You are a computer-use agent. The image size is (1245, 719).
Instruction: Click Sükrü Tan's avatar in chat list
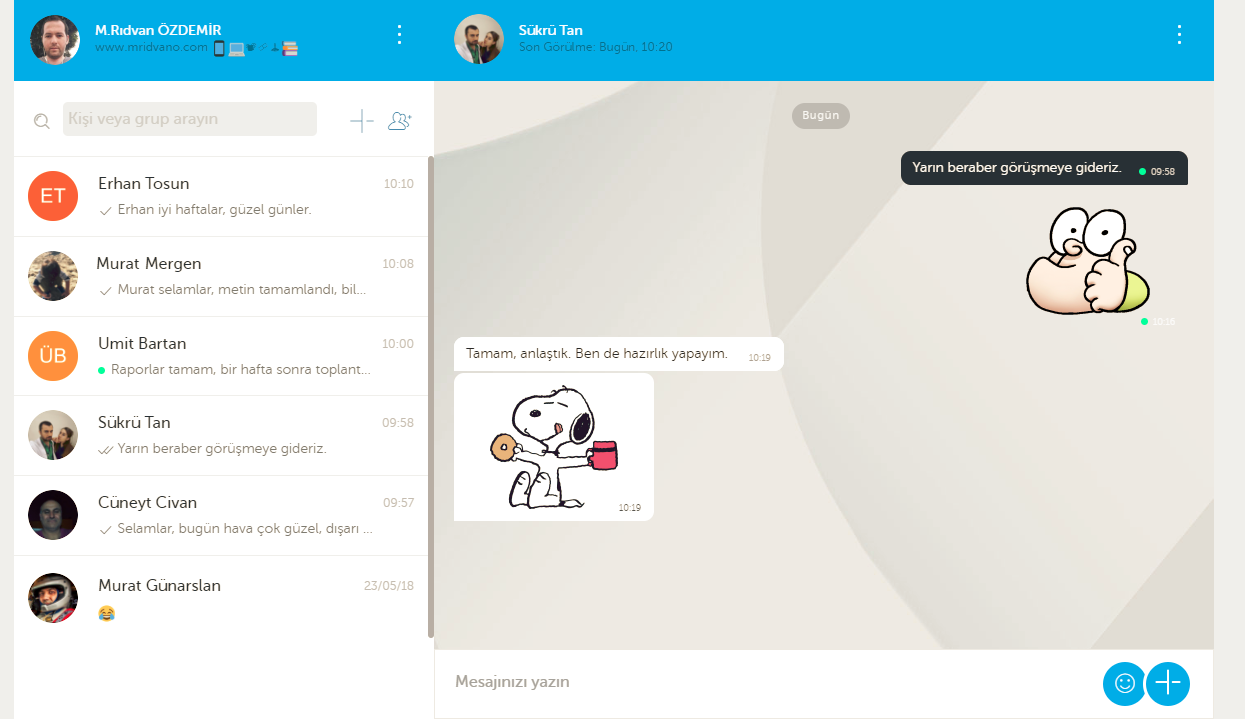click(53, 435)
